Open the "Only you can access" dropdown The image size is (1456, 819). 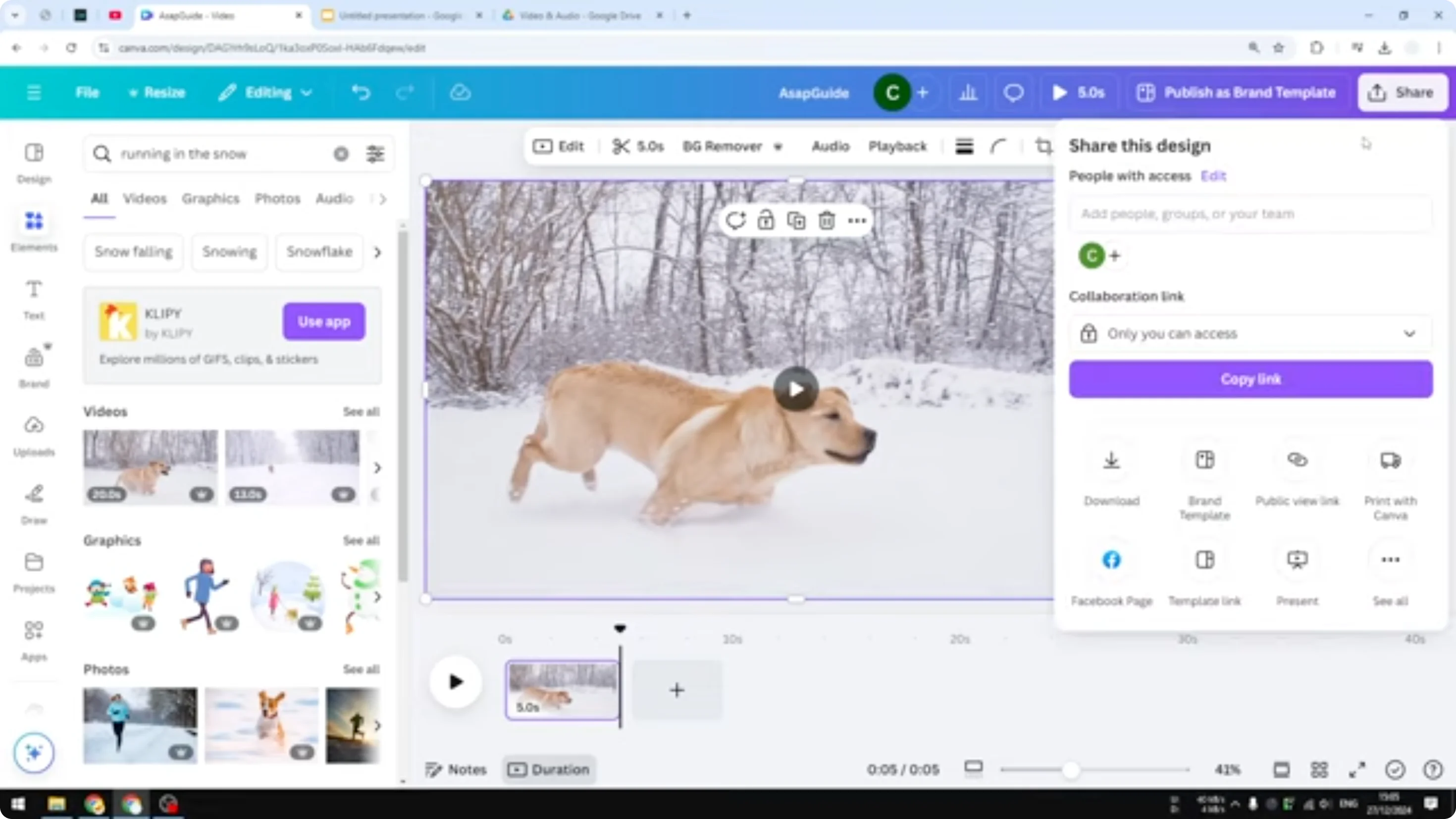pyautogui.click(x=1249, y=333)
